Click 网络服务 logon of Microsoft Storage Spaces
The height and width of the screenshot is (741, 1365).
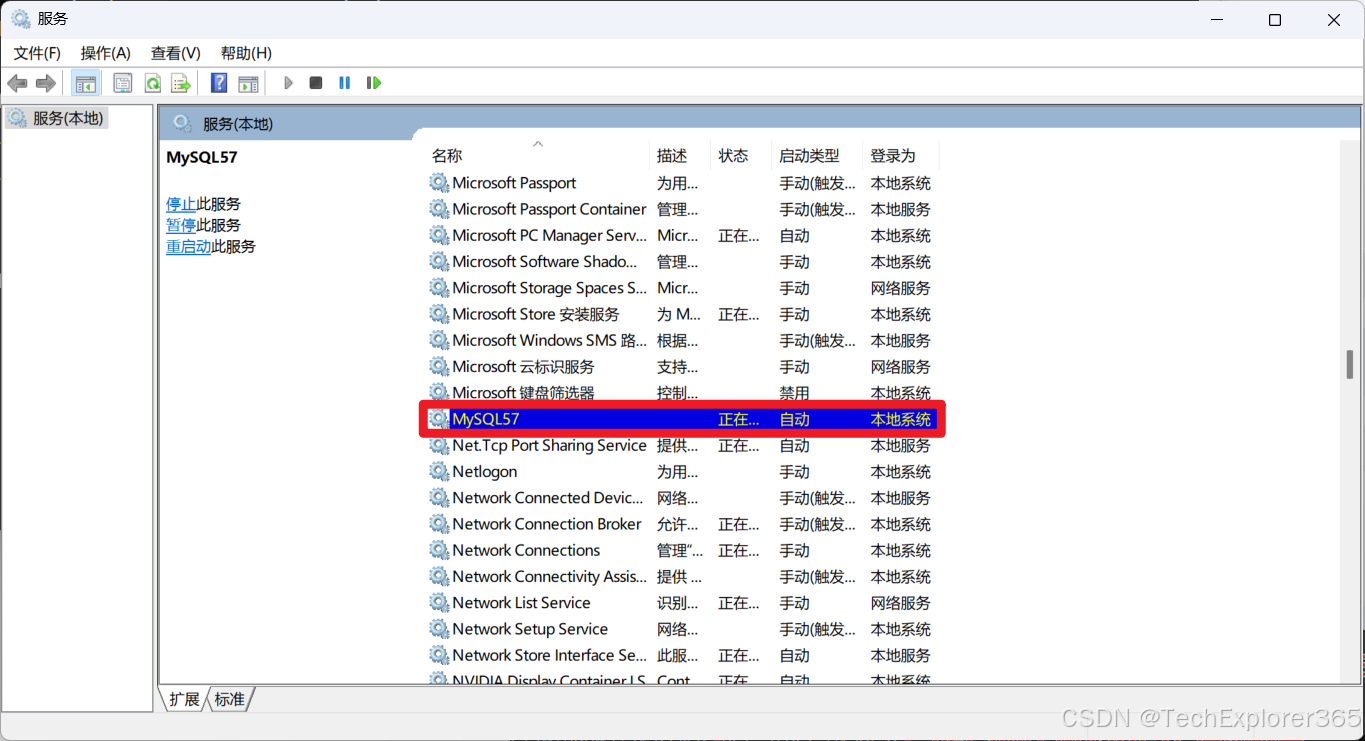click(900, 288)
